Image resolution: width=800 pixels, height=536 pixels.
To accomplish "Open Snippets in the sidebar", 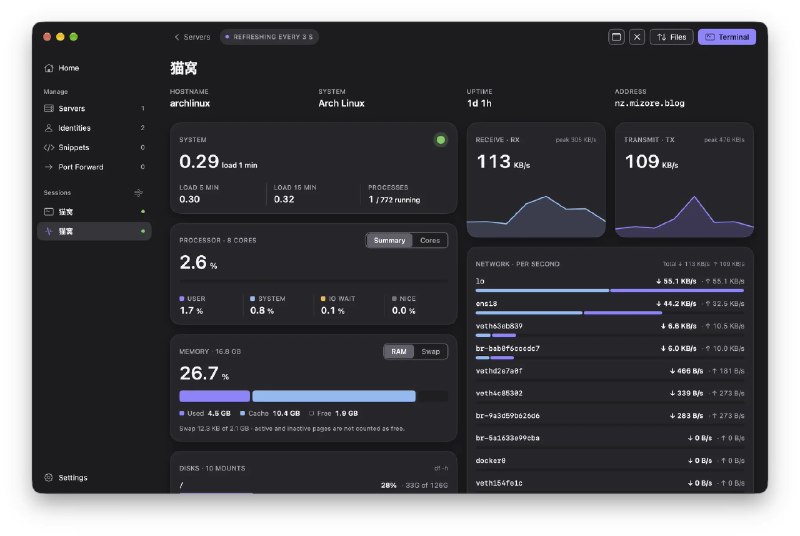I will [94, 147].
